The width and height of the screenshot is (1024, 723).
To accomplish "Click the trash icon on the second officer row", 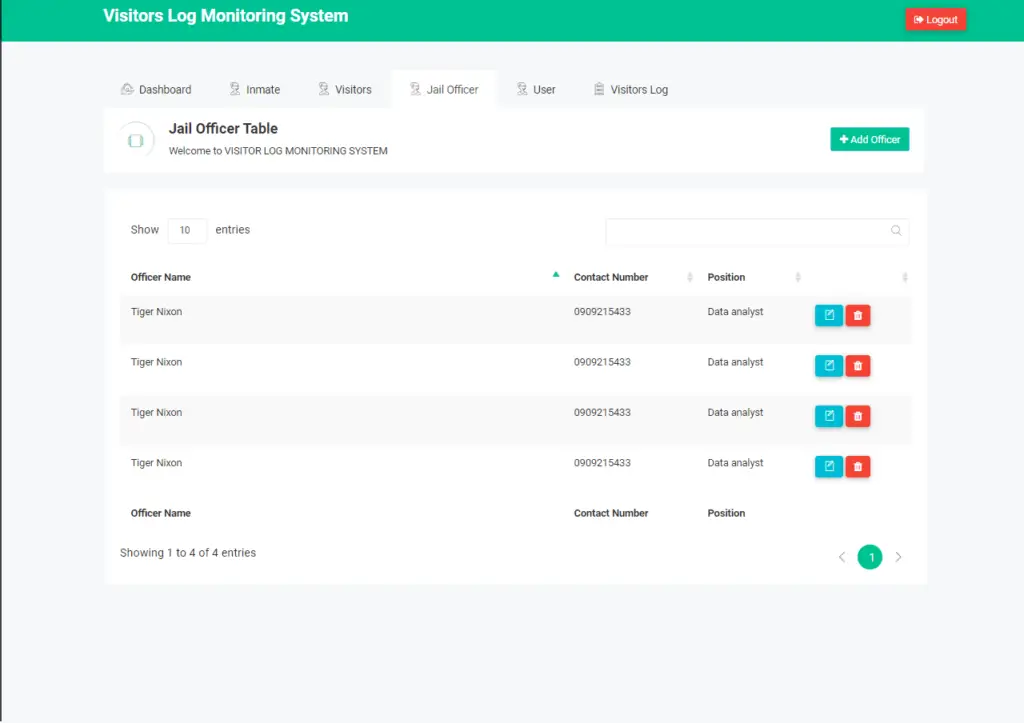I will click(857, 365).
